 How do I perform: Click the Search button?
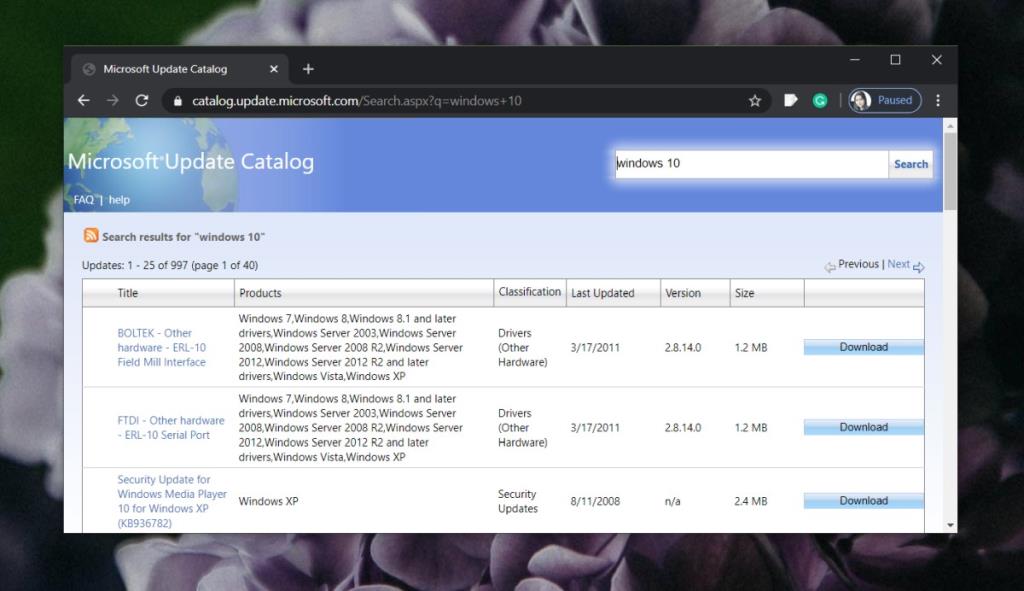point(910,163)
